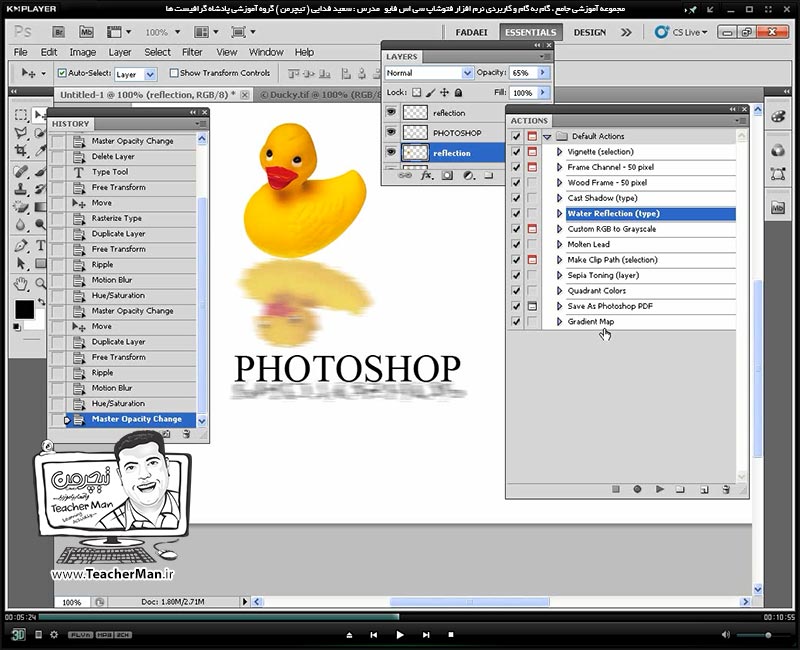Uncheck Vignette (selection) action
The width and height of the screenshot is (800, 650).
[x=516, y=152]
